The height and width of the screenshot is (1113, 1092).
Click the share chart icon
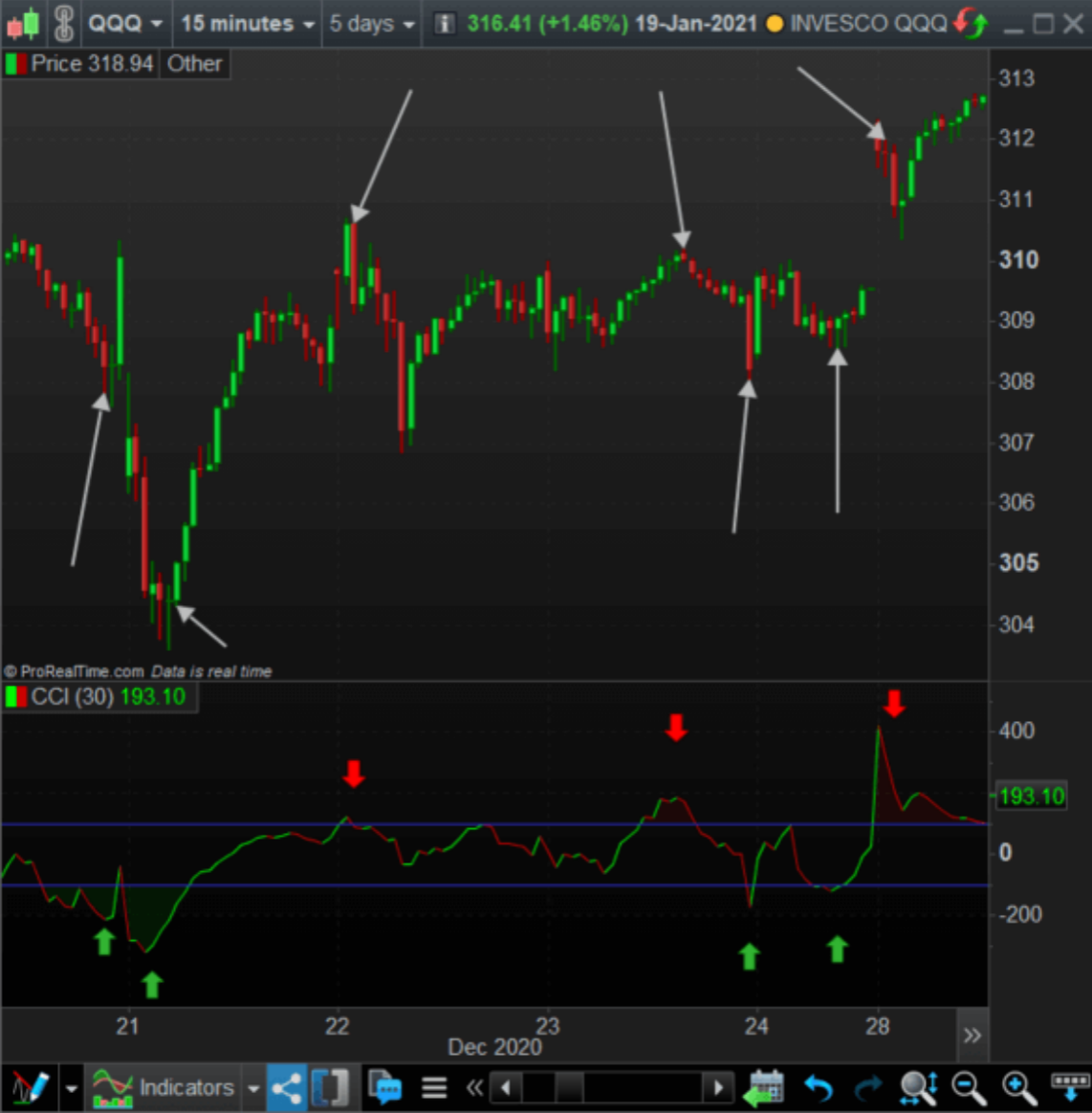[x=286, y=1087]
